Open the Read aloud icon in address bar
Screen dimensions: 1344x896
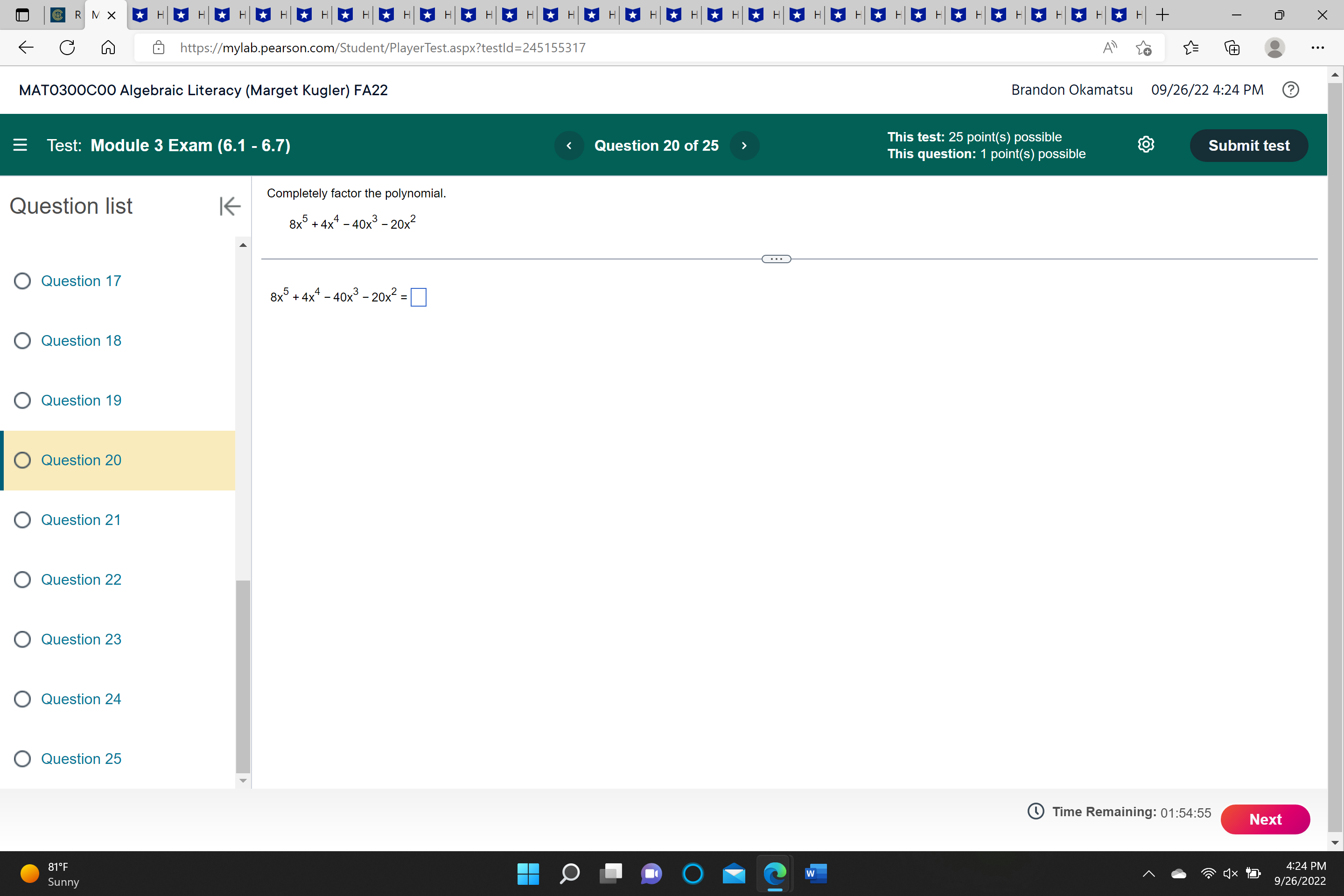[x=1109, y=48]
